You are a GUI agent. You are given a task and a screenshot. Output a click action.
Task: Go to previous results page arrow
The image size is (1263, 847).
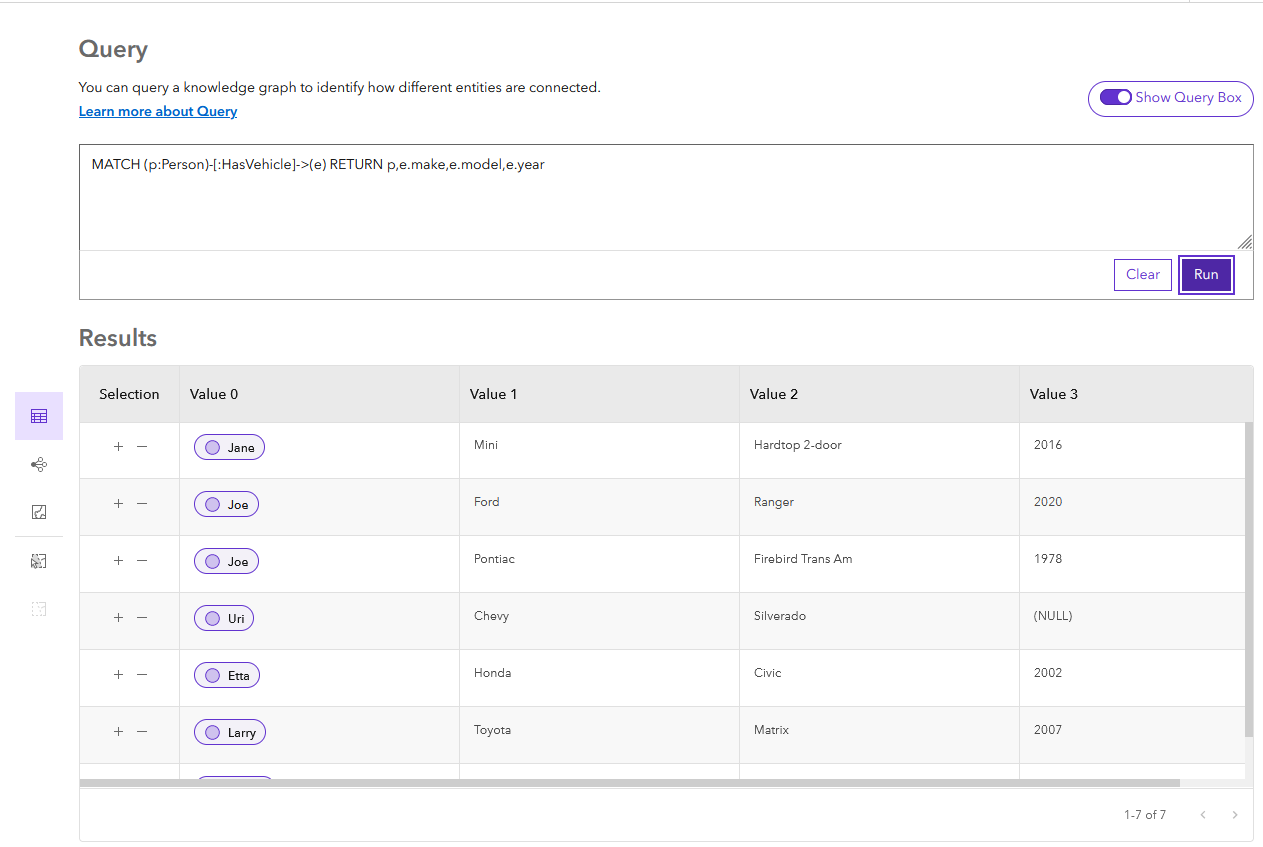pyautogui.click(x=1203, y=815)
